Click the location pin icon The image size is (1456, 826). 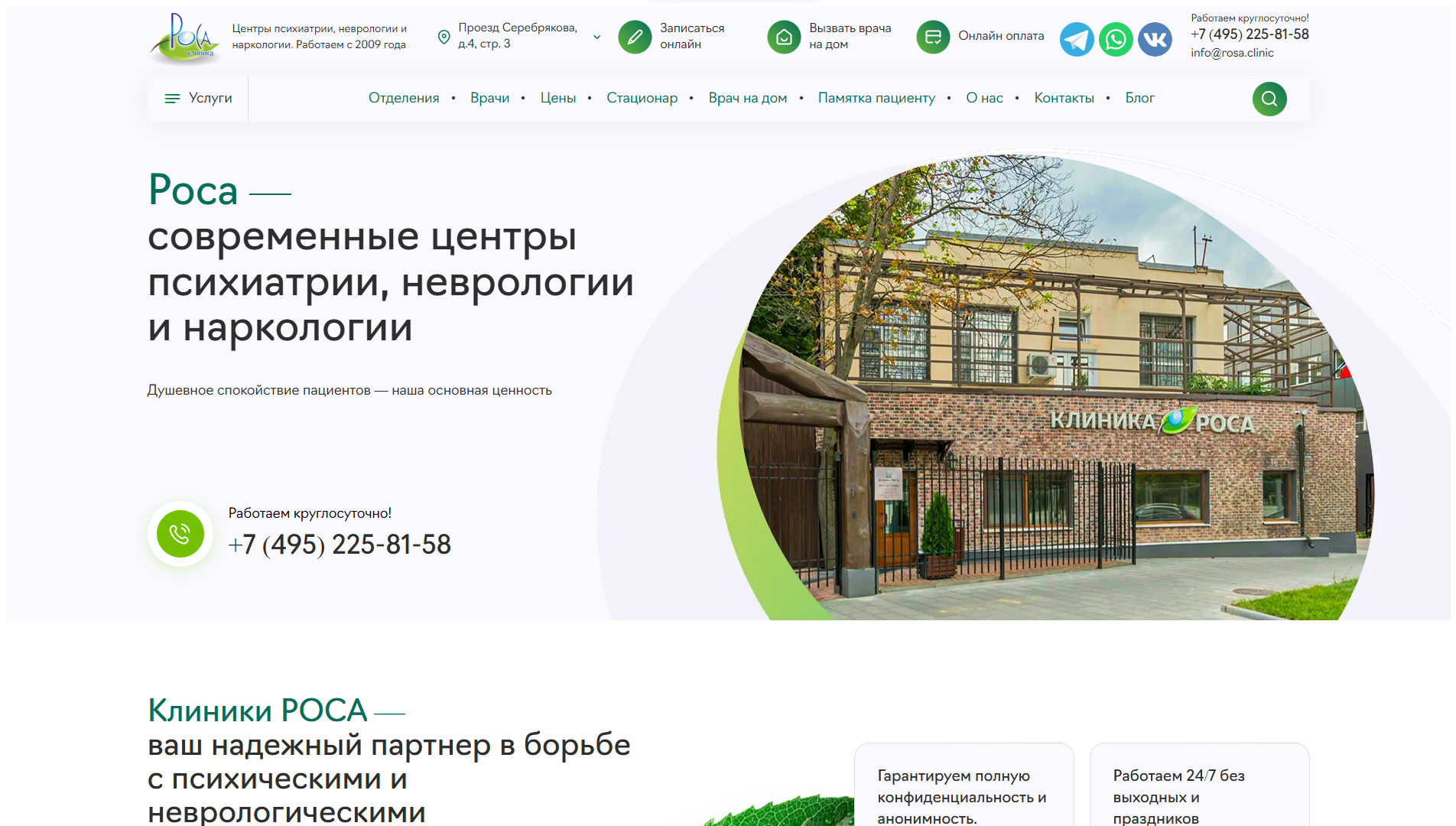tap(444, 37)
